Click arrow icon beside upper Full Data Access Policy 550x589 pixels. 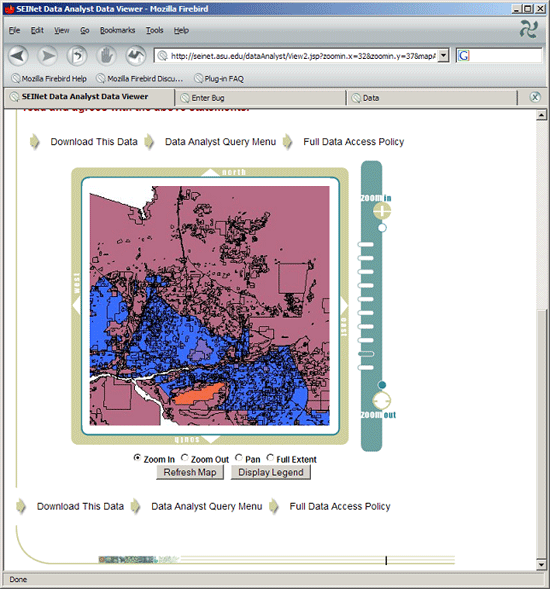click(288, 142)
